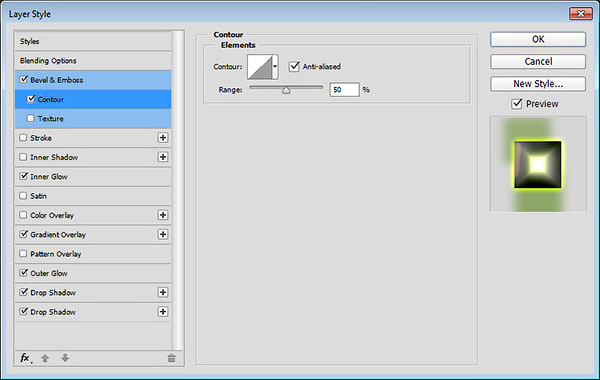The width and height of the screenshot is (600, 380).
Task: Toggle the Anti-aliased checkbox
Action: [x=294, y=66]
